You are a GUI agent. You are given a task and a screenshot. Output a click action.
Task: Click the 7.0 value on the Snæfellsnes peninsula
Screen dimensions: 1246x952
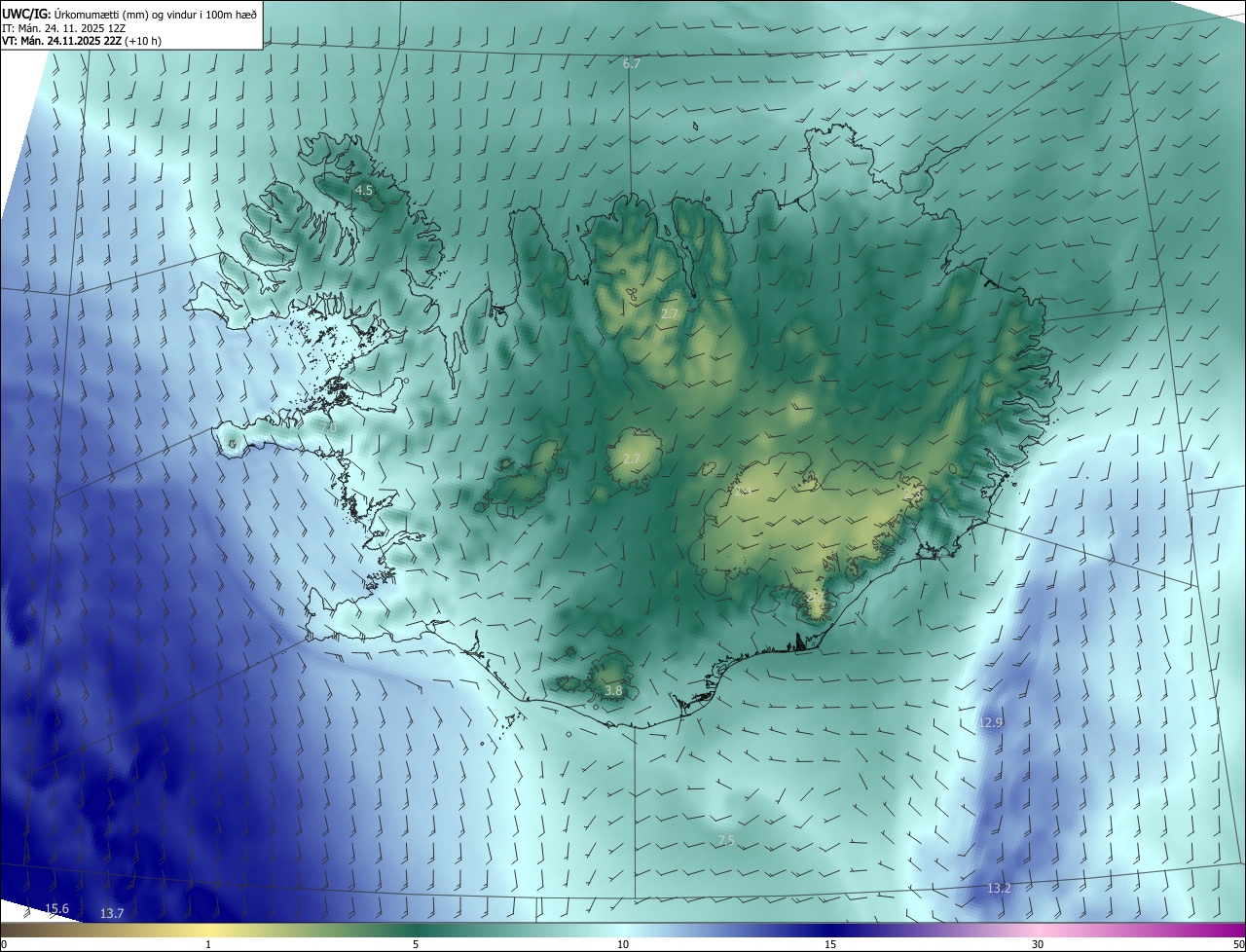(x=328, y=428)
